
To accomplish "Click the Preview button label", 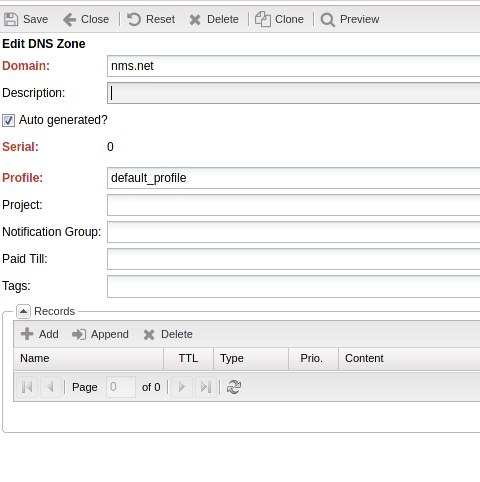I will (x=359, y=19).
